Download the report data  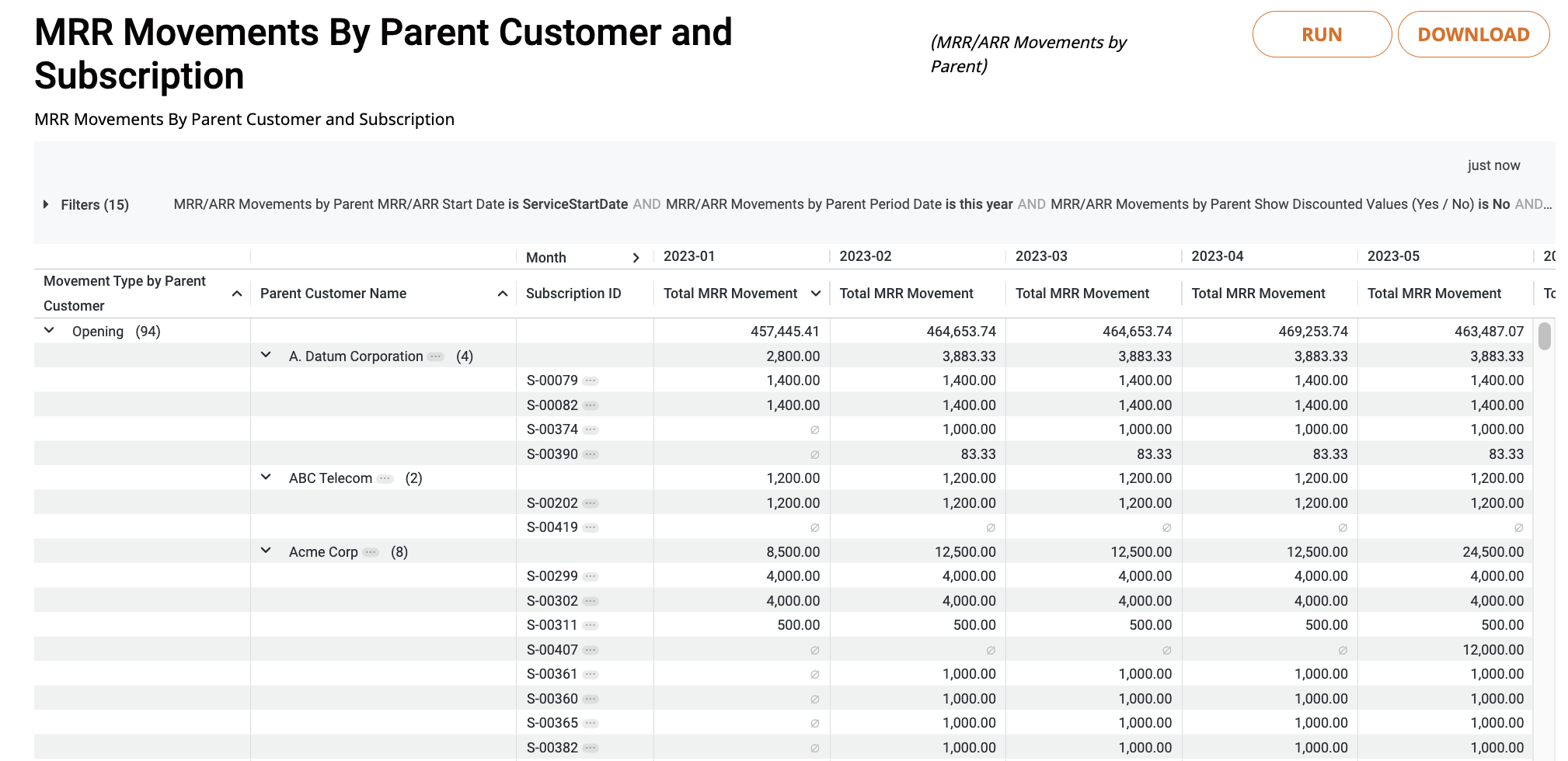click(x=1473, y=34)
